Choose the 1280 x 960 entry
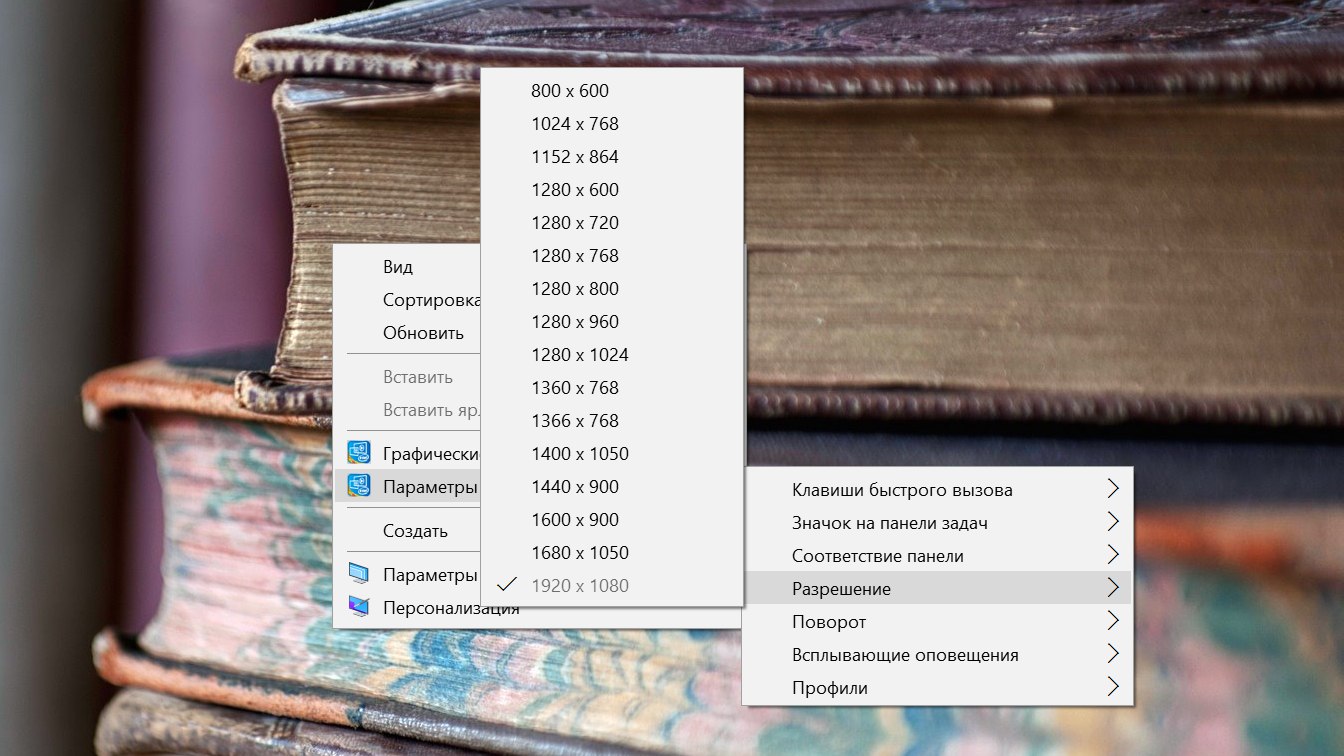This screenshot has width=1344, height=756. (612, 322)
